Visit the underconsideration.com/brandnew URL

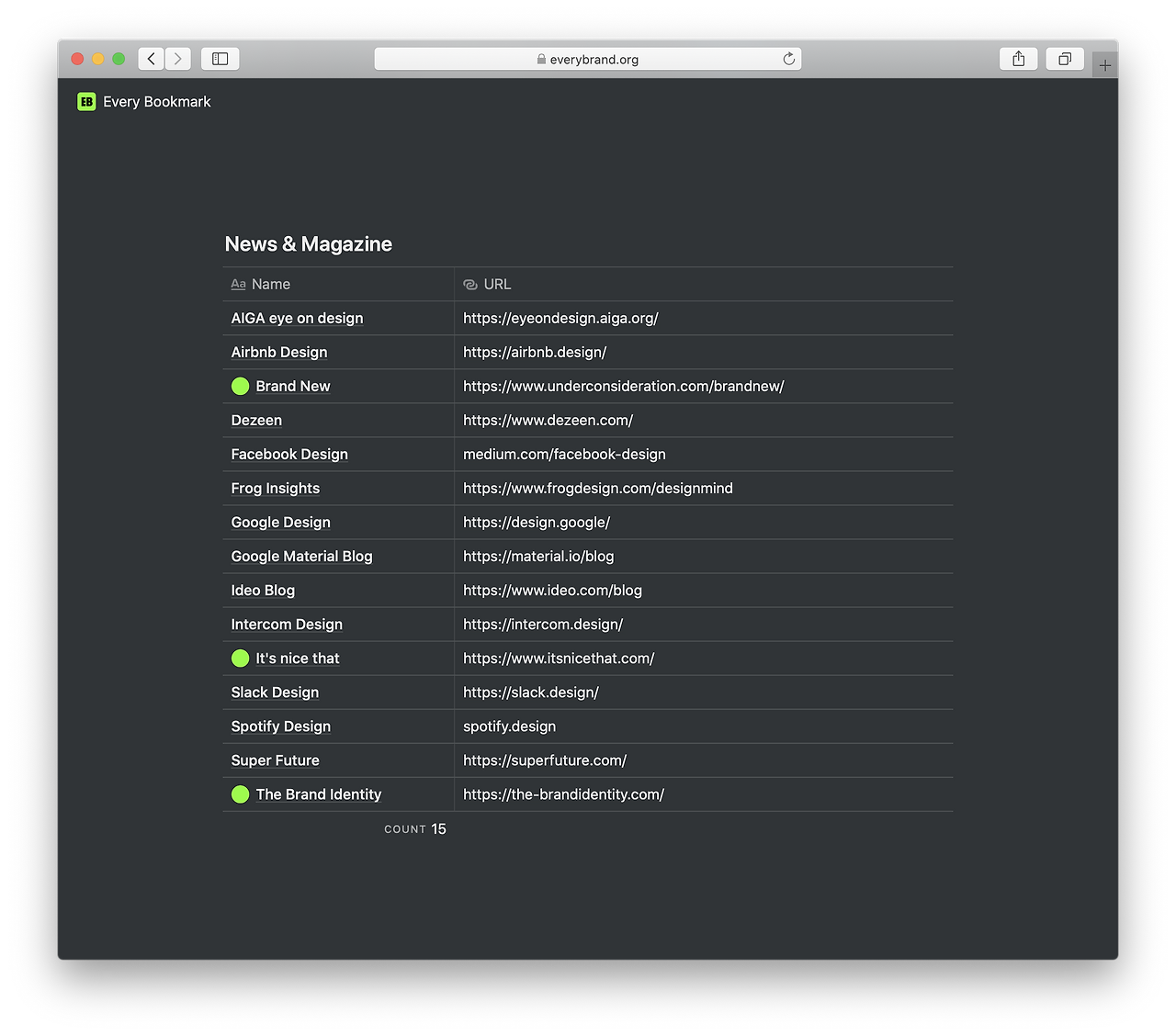(624, 387)
